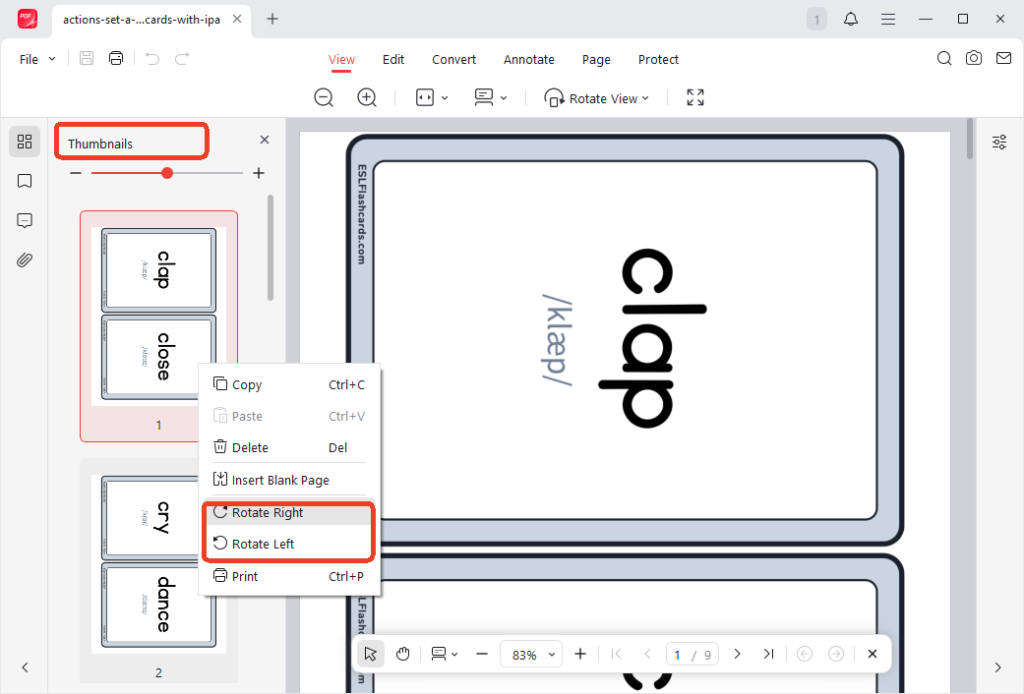1024x694 pixels.
Task: Open the Attachments paperclip icon
Action: pos(25,260)
